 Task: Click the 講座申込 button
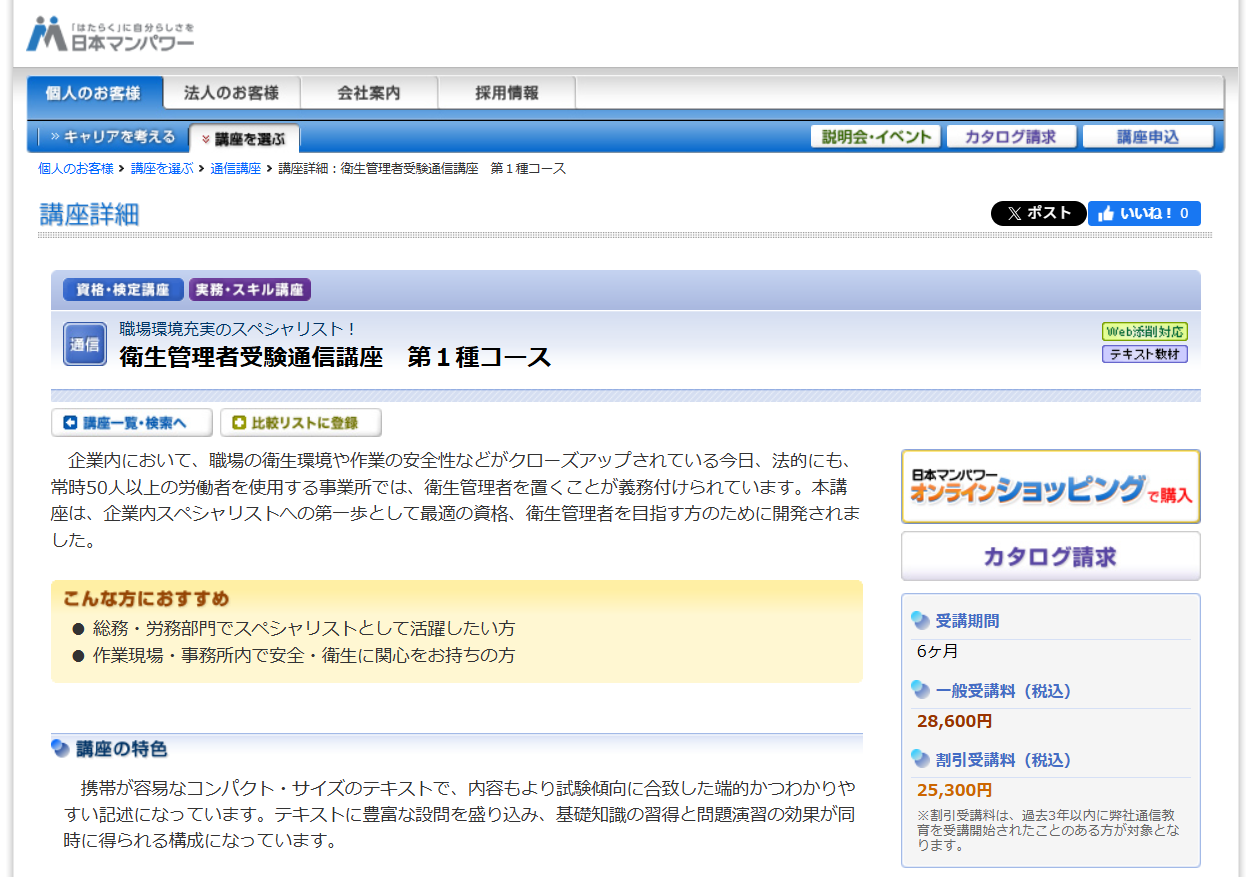(x=1148, y=137)
